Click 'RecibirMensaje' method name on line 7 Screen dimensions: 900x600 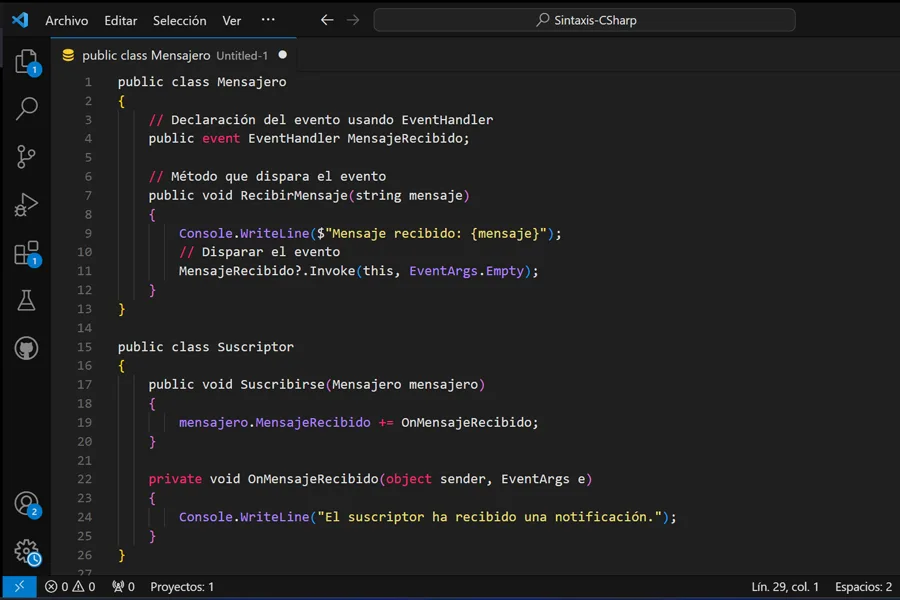click(294, 195)
